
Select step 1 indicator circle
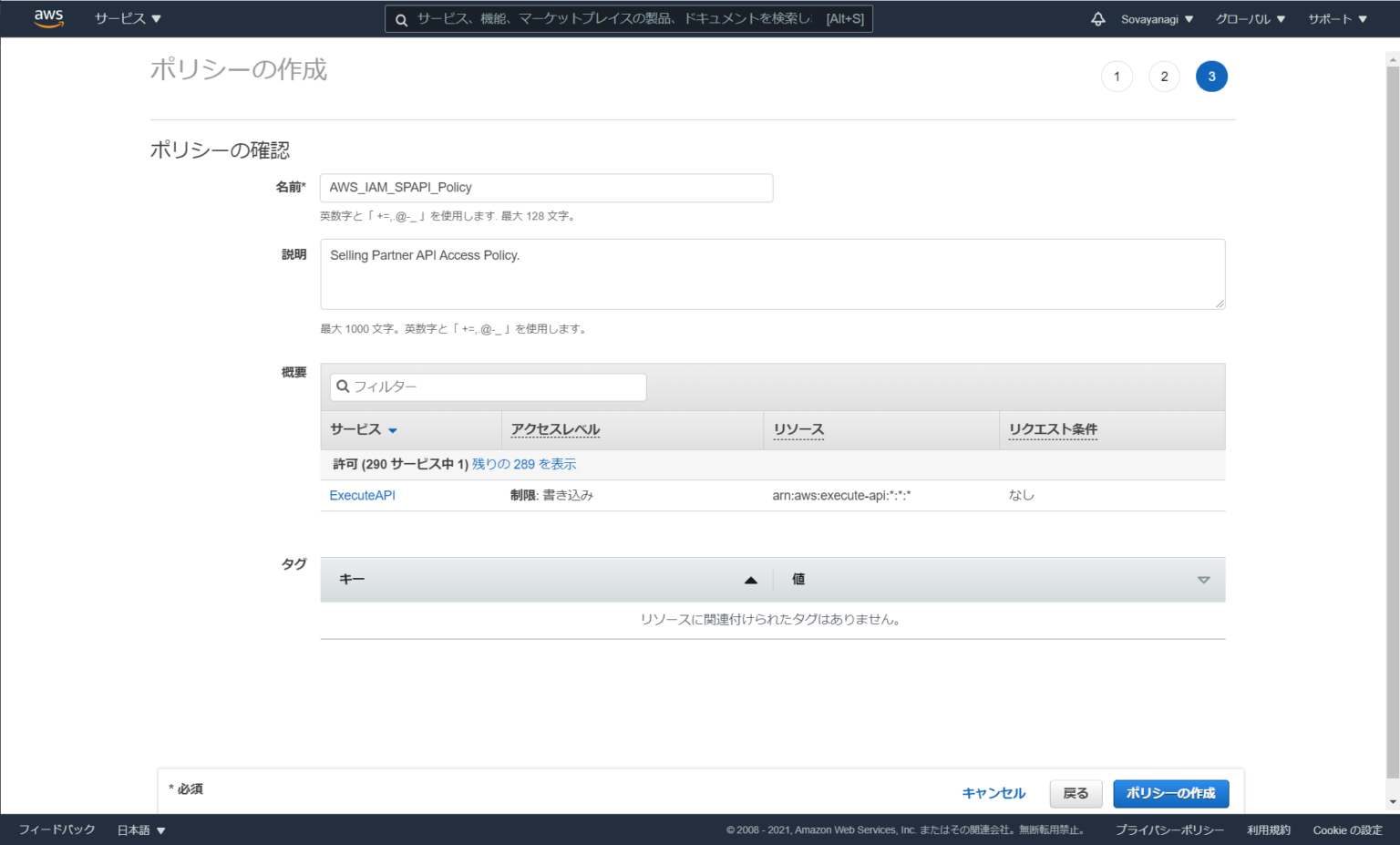(x=1117, y=76)
